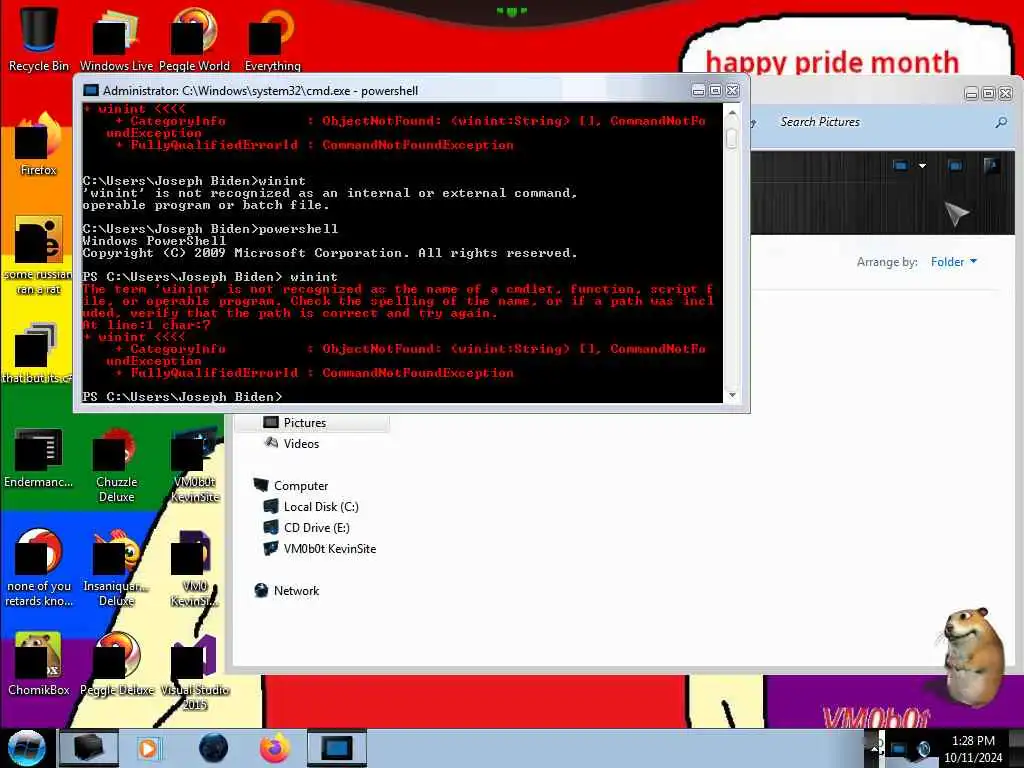Click the network icon in the system tray

pyautogui.click(x=899, y=748)
